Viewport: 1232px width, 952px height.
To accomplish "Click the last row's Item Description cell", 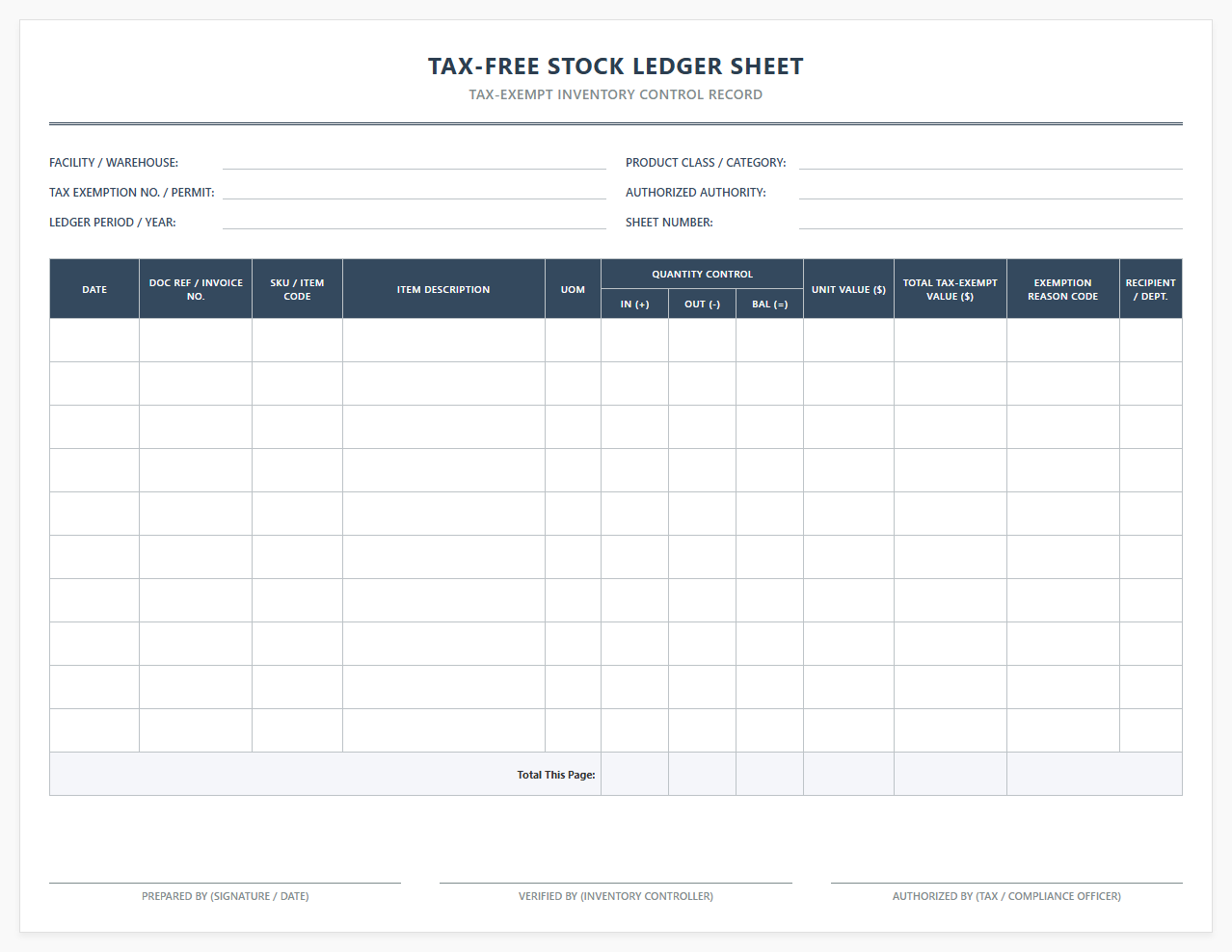I will click(x=443, y=730).
